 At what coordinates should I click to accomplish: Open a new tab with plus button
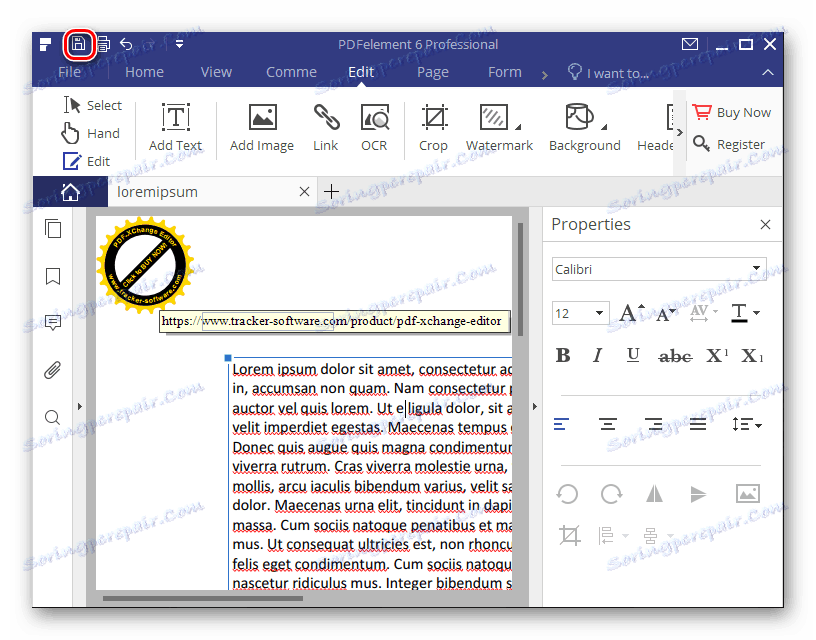coord(332,192)
